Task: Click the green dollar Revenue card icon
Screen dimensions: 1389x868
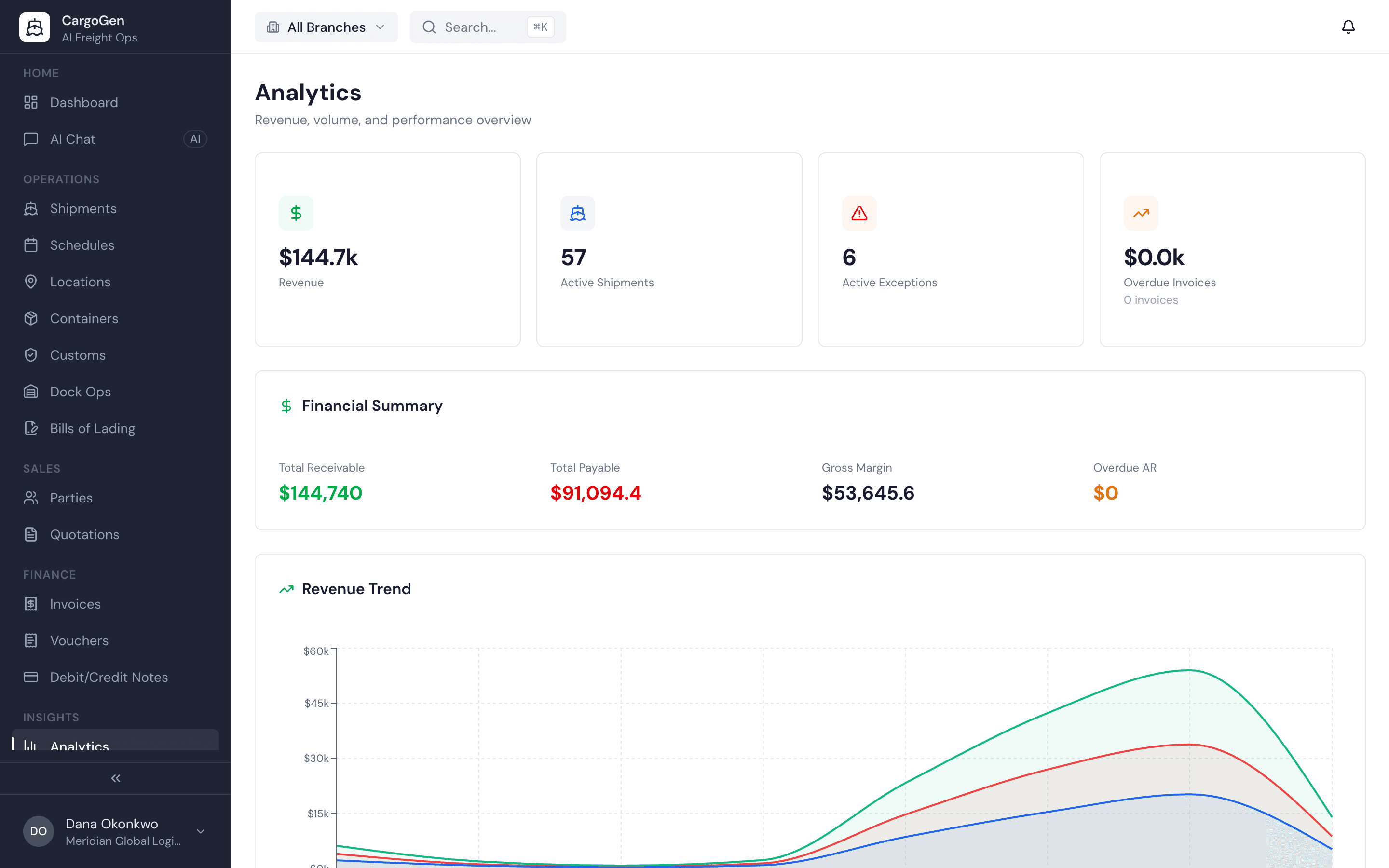Action: tap(296, 213)
